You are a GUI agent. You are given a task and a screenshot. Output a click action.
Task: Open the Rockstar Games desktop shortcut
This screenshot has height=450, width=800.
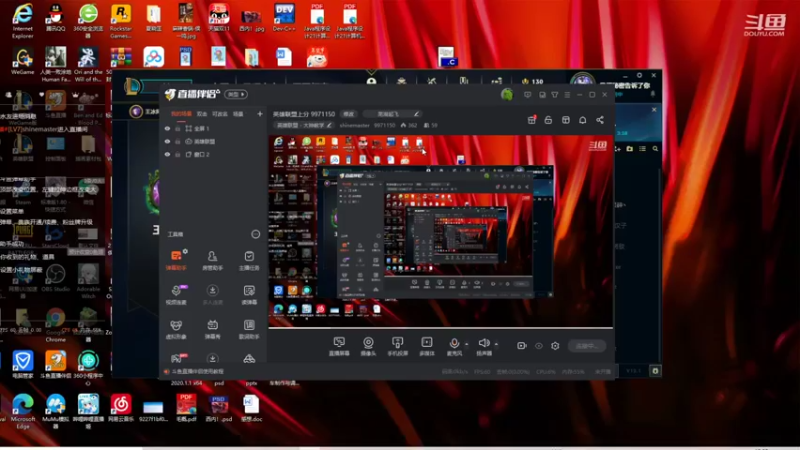[120, 20]
